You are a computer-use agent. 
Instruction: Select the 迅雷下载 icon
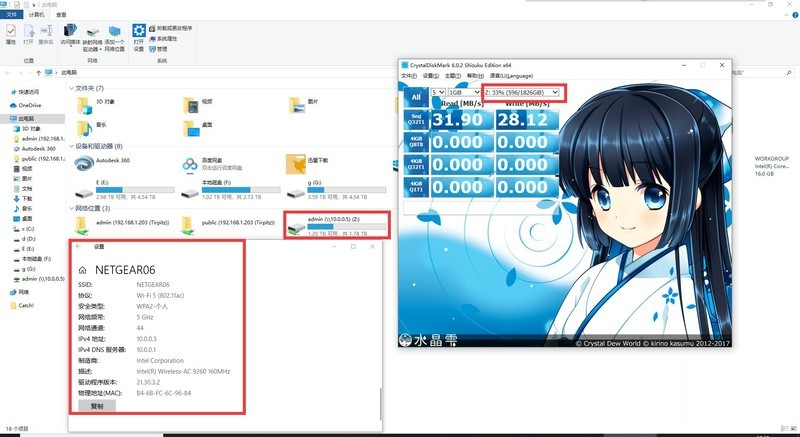pos(296,164)
